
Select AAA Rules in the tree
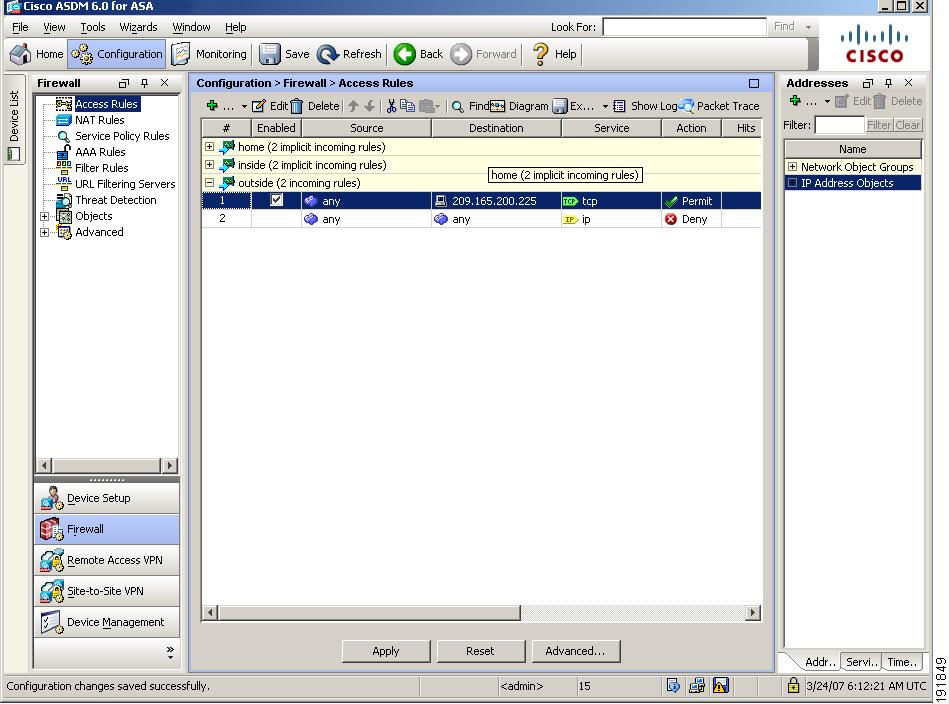[100, 152]
